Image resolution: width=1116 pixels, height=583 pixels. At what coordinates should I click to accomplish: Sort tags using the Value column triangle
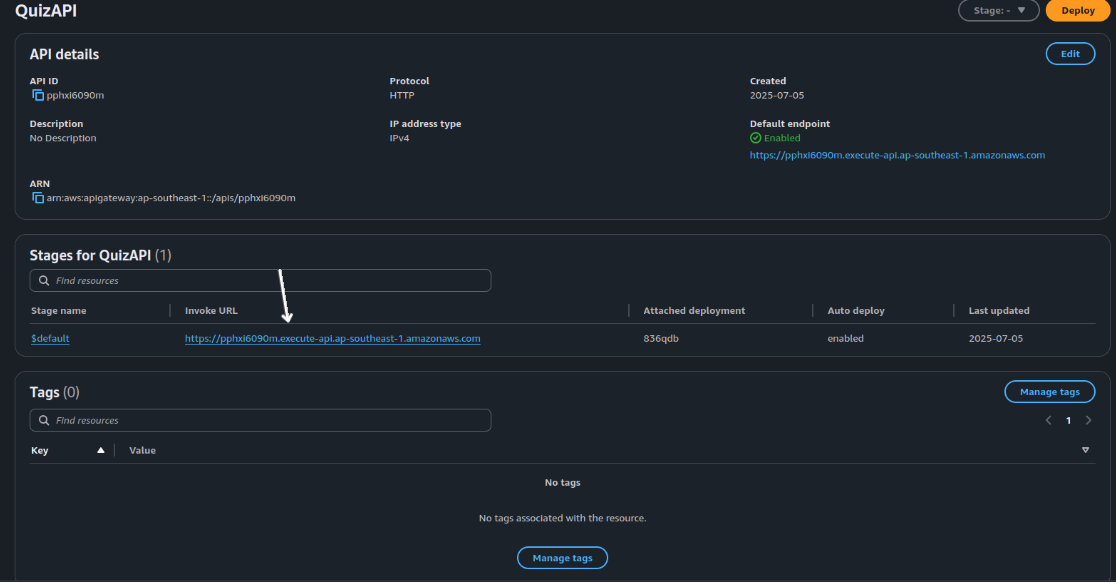click(x=1085, y=451)
